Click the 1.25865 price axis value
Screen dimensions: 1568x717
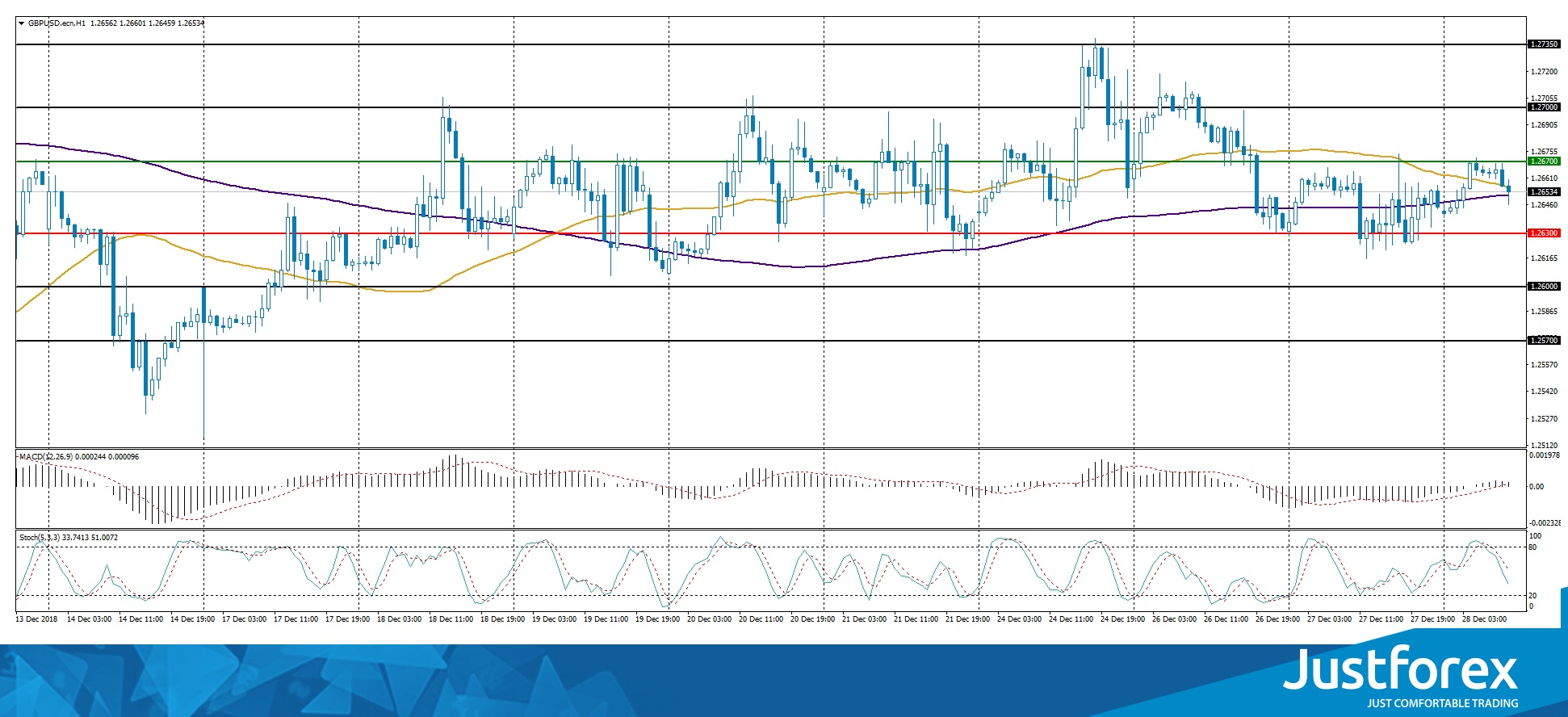[1545, 312]
